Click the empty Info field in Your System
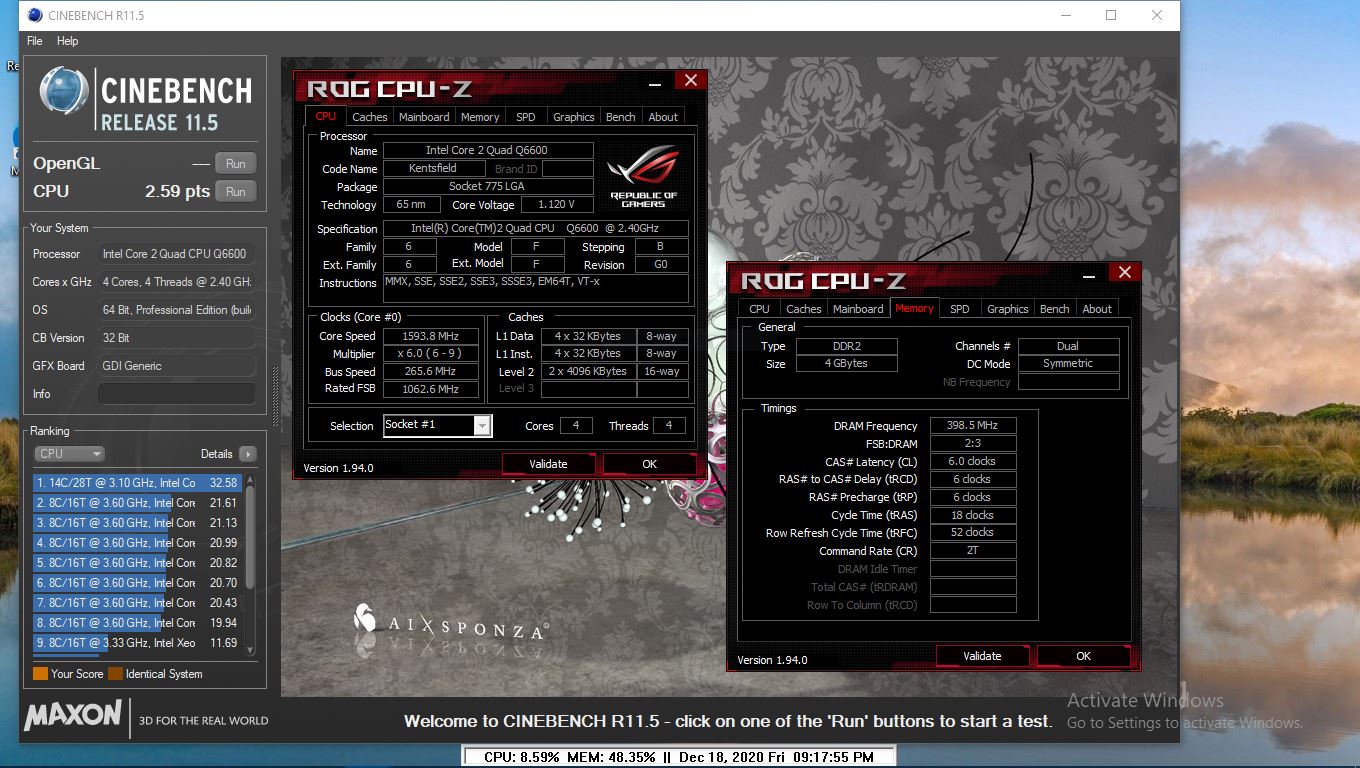Image resolution: width=1360 pixels, height=768 pixels. pyautogui.click(x=176, y=394)
